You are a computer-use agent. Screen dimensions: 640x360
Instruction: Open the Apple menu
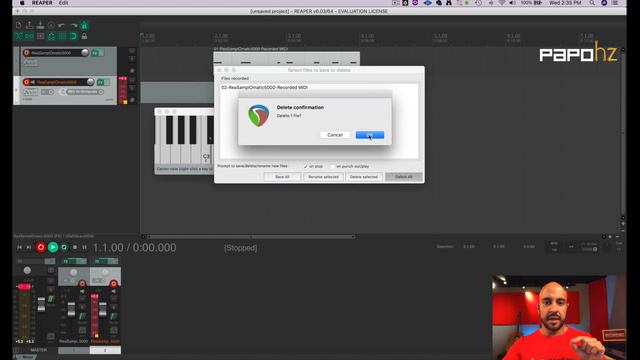pos(22,3)
